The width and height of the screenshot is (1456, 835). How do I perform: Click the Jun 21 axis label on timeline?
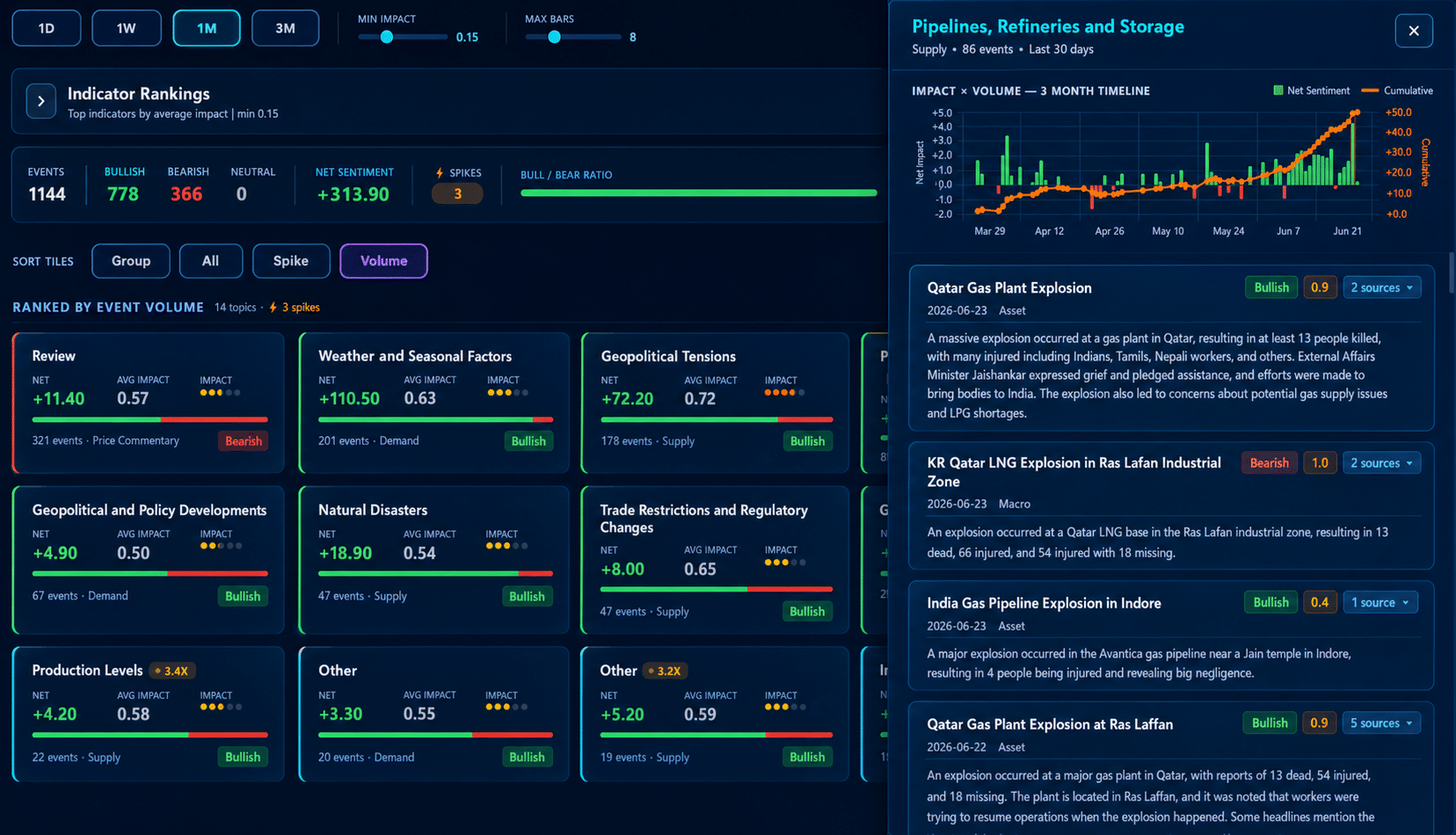point(1347,231)
